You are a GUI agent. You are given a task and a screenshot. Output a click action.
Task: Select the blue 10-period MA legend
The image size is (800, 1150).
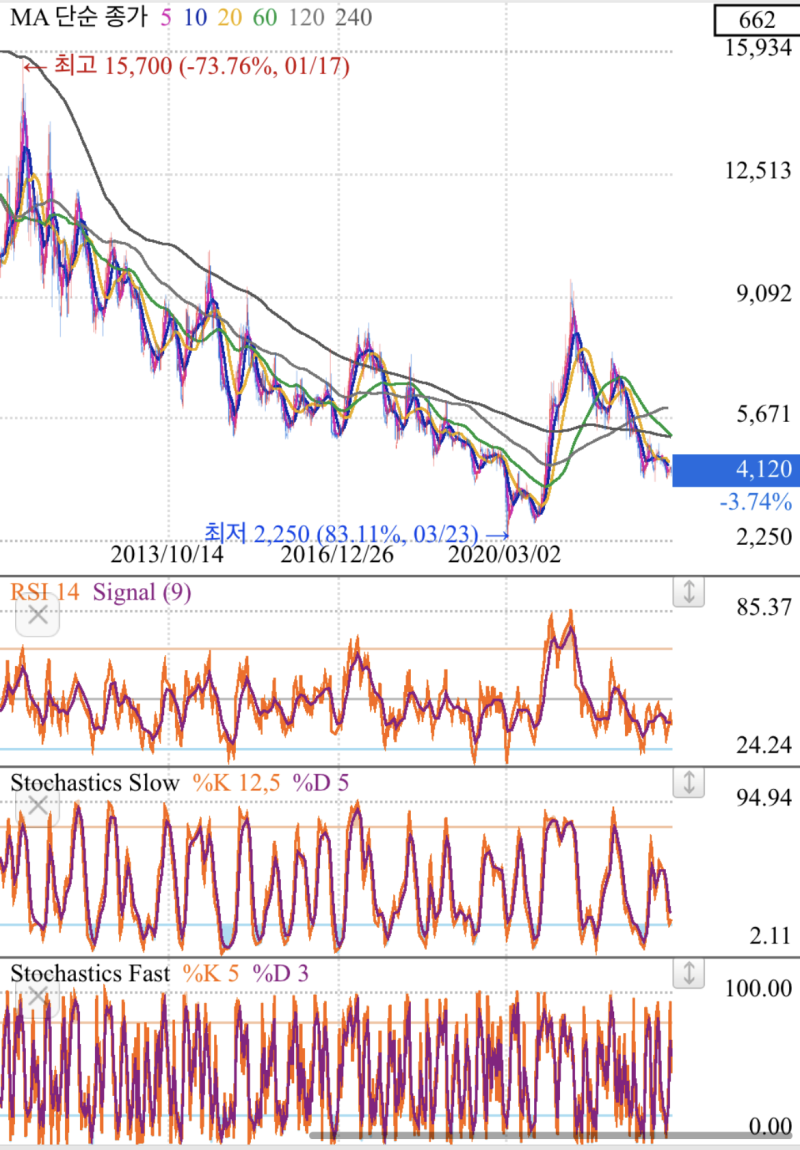pos(195,17)
